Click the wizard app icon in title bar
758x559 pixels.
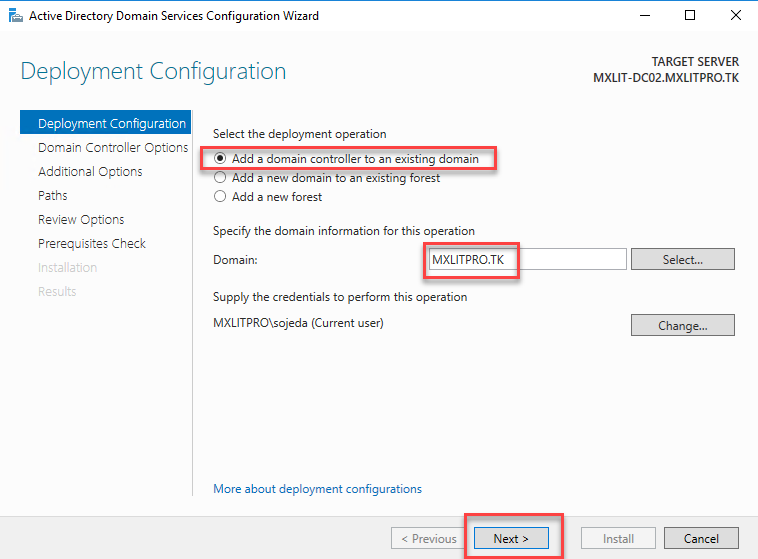pos(14,16)
